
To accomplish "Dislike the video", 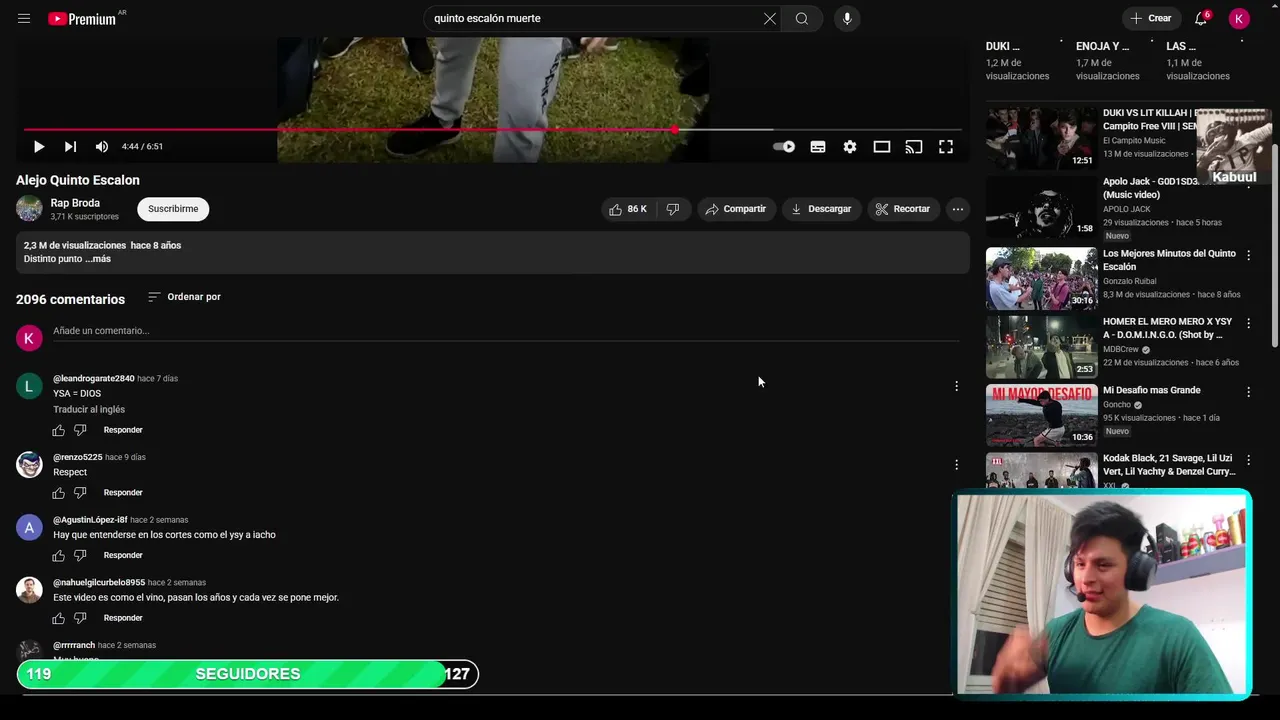I will (x=673, y=209).
